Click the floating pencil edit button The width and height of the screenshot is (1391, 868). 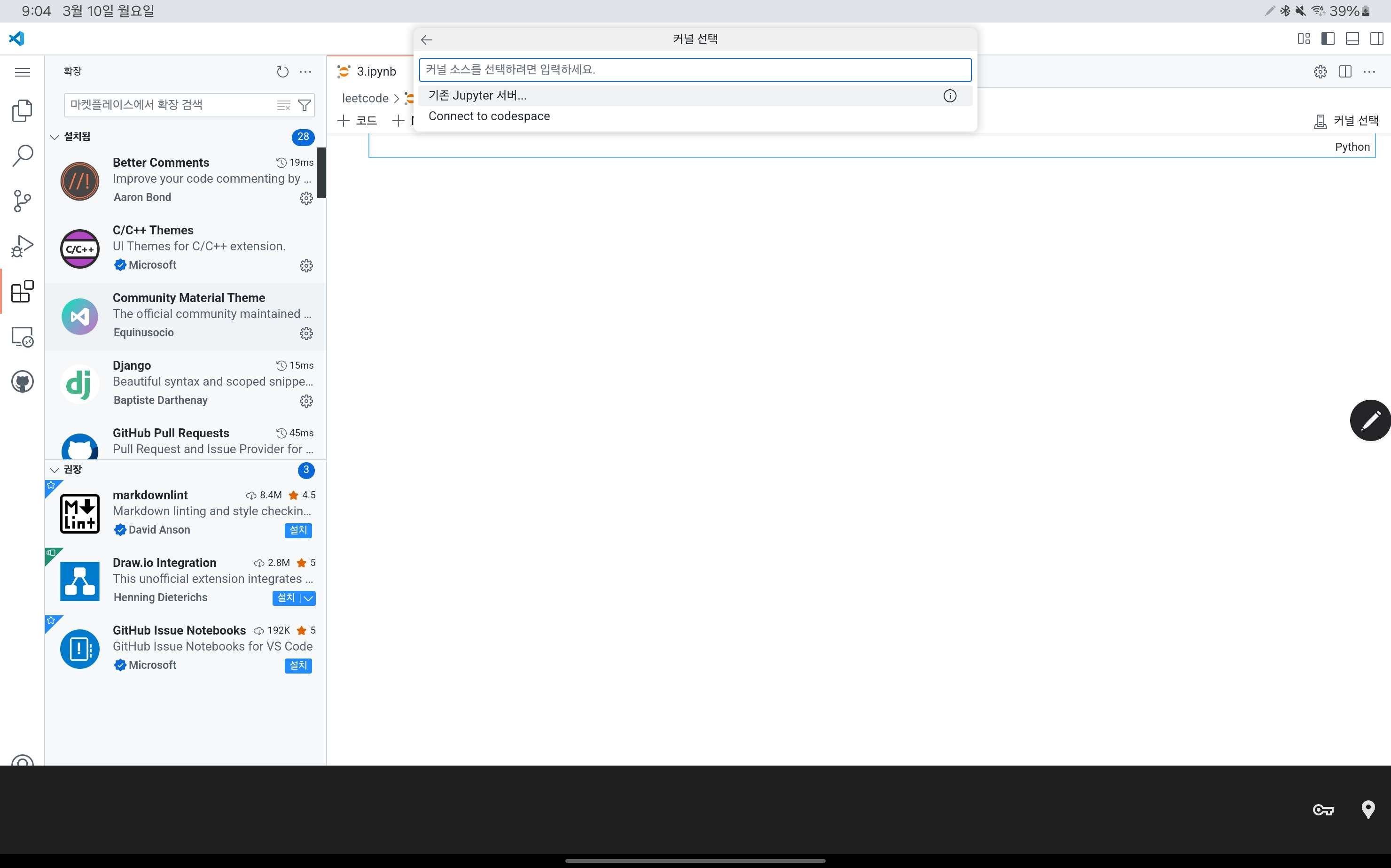point(1370,420)
